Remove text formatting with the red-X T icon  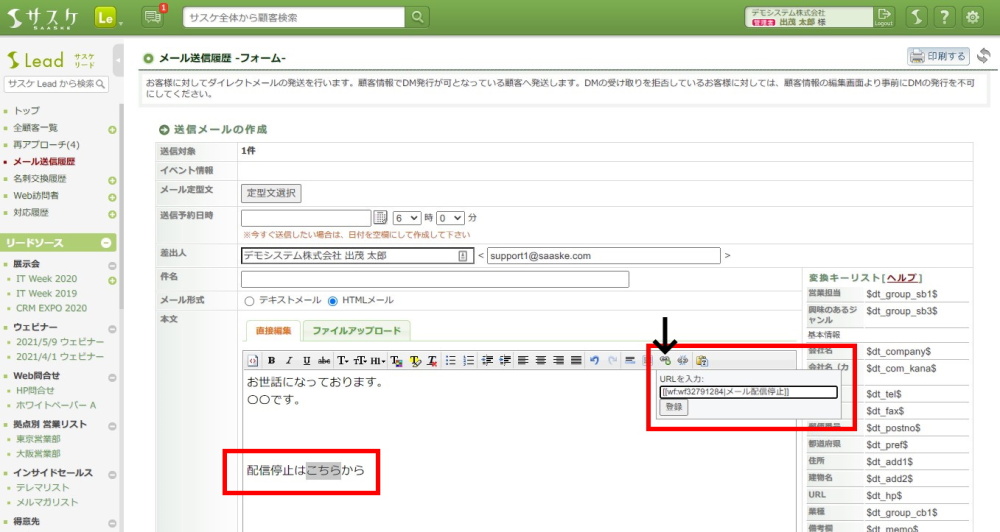point(432,360)
